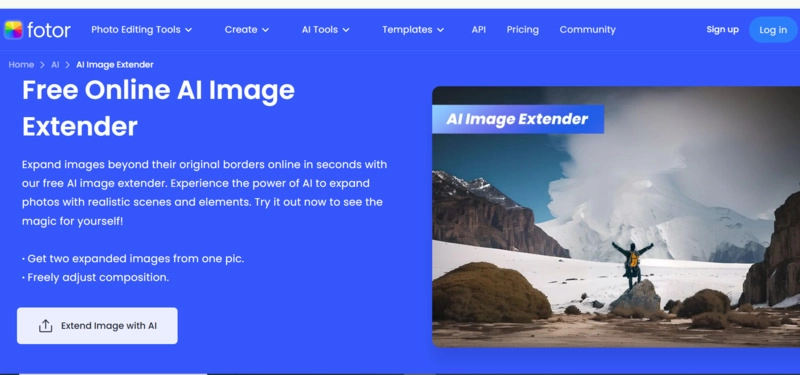Click the Fotor colorful logo icon

(13, 30)
